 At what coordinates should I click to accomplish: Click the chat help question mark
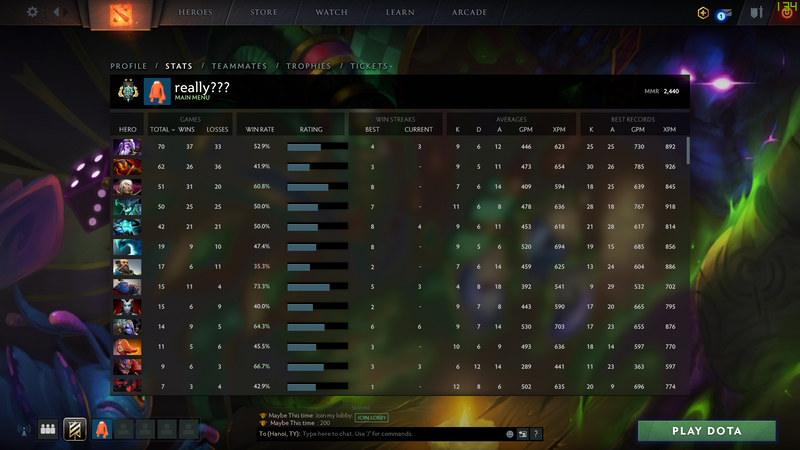[x=536, y=434]
